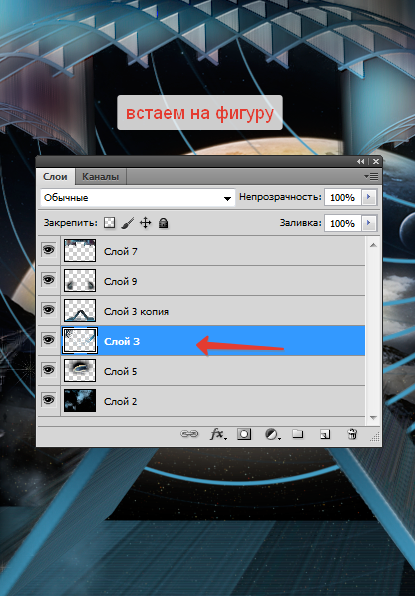This screenshot has height=596, width=415.
Task: Click the link layers chain icon
Action: (x=189, y=434)
